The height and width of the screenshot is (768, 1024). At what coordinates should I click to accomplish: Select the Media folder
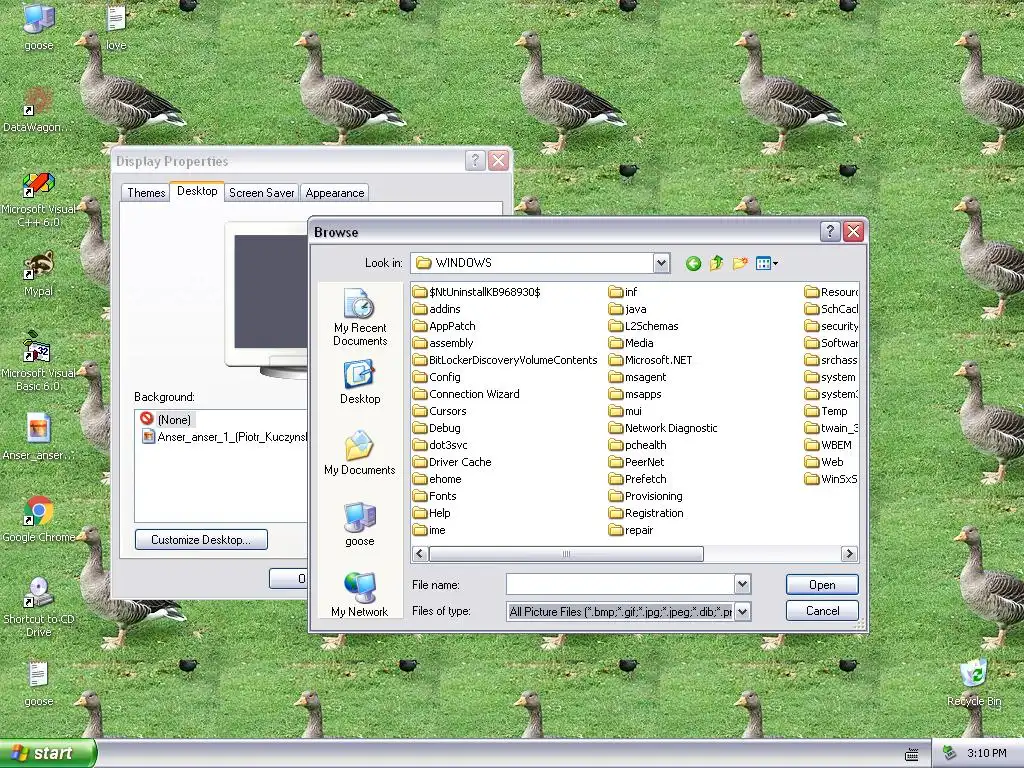[631, 343]
